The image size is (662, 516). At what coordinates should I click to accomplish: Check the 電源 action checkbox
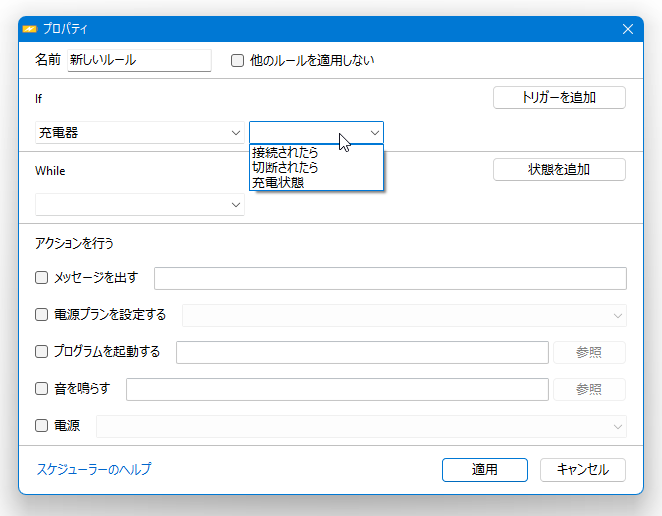coord(41,425)
